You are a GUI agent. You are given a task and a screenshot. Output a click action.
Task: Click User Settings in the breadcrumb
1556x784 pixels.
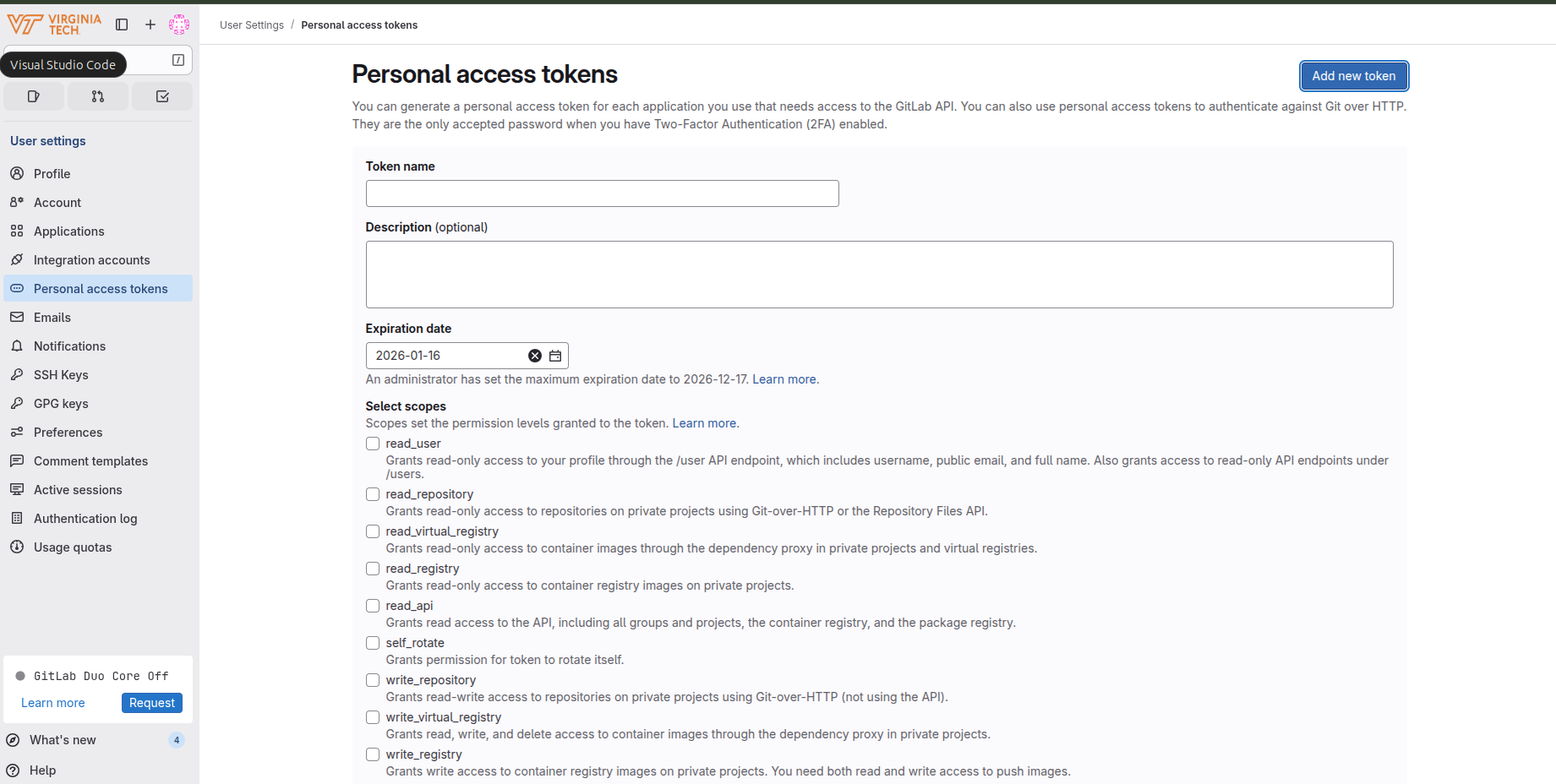point(252,25)
